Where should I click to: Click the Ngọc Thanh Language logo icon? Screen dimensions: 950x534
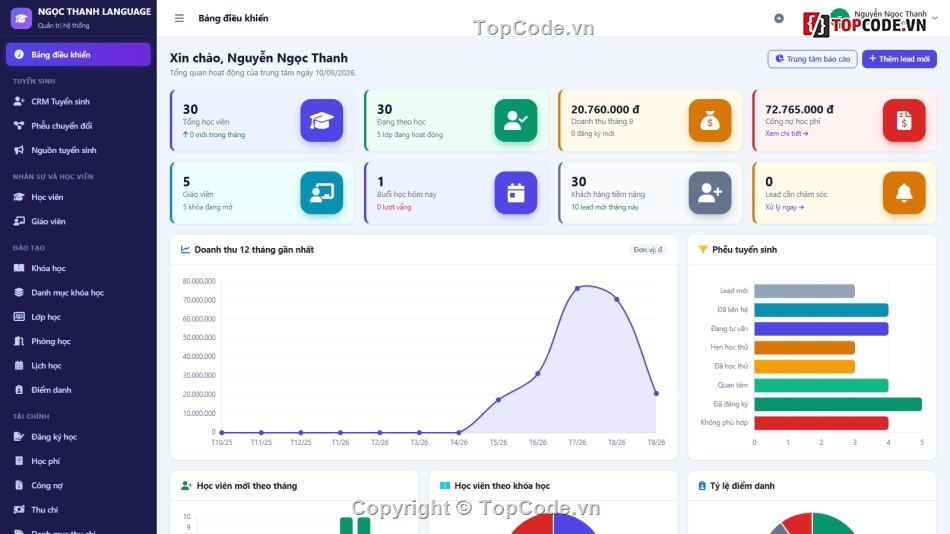[21, 18]
